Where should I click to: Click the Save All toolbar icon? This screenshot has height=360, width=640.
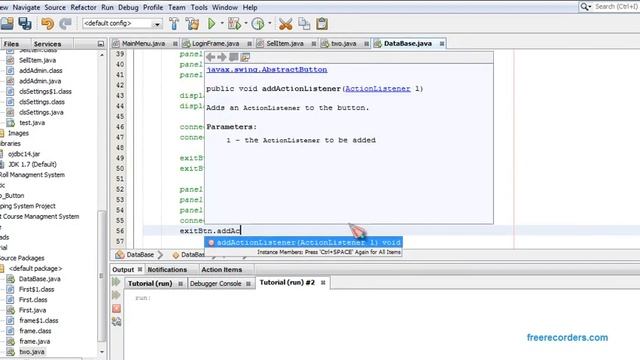click(25, 24)
